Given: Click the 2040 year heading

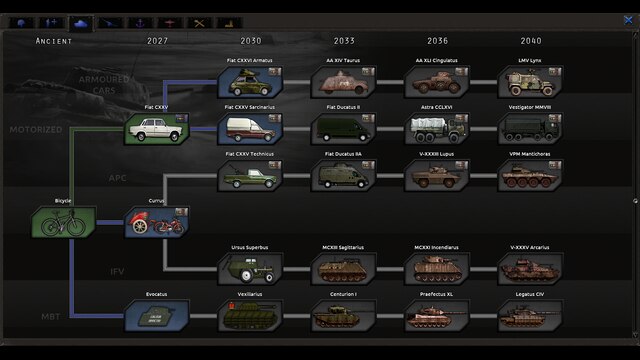Looking at the screenshot, I should point(531,41).
